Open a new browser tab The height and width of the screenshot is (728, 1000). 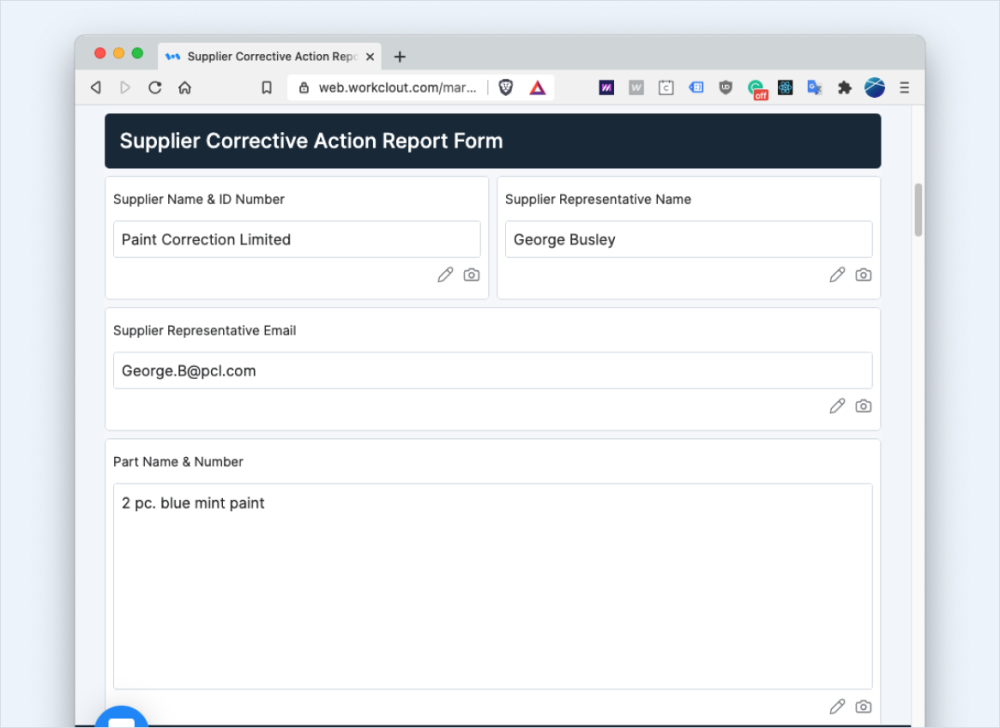pyautogui.click(x=400, y=56)
